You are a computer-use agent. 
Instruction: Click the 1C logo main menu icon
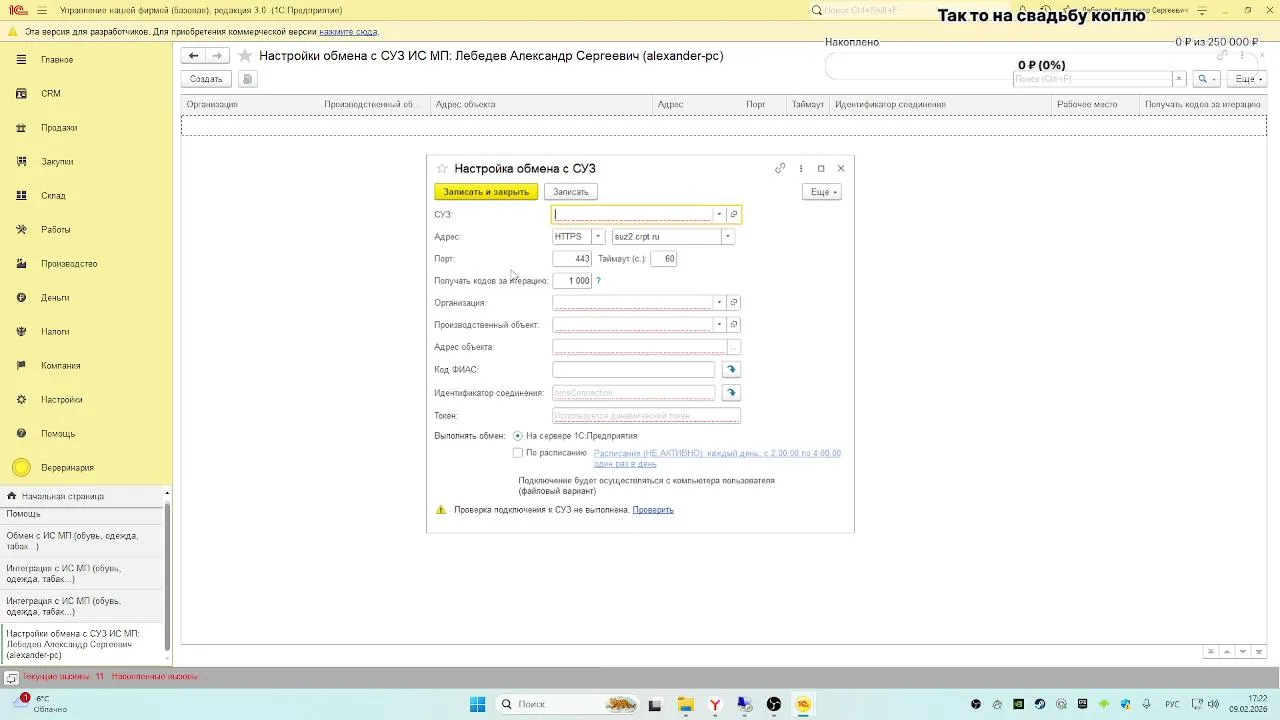pyautogui.click(x=17, y=10)
